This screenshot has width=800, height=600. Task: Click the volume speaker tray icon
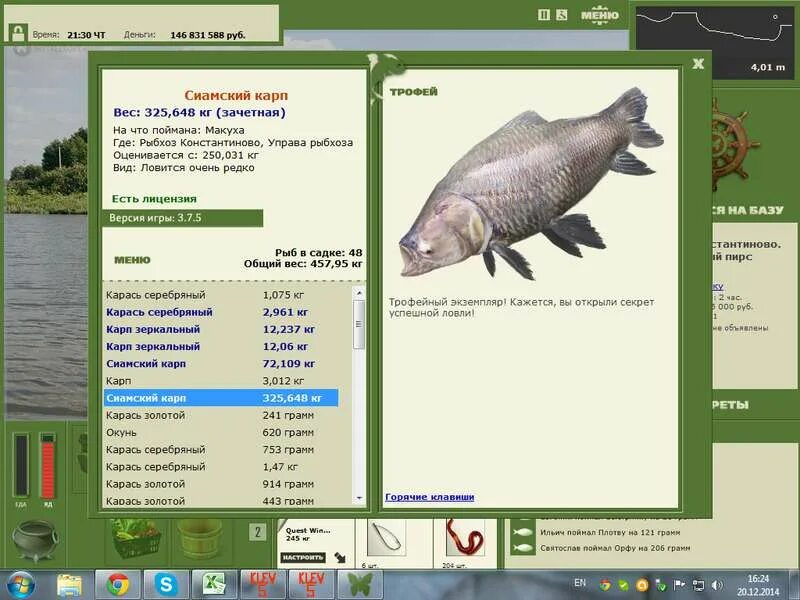[717, 585]
